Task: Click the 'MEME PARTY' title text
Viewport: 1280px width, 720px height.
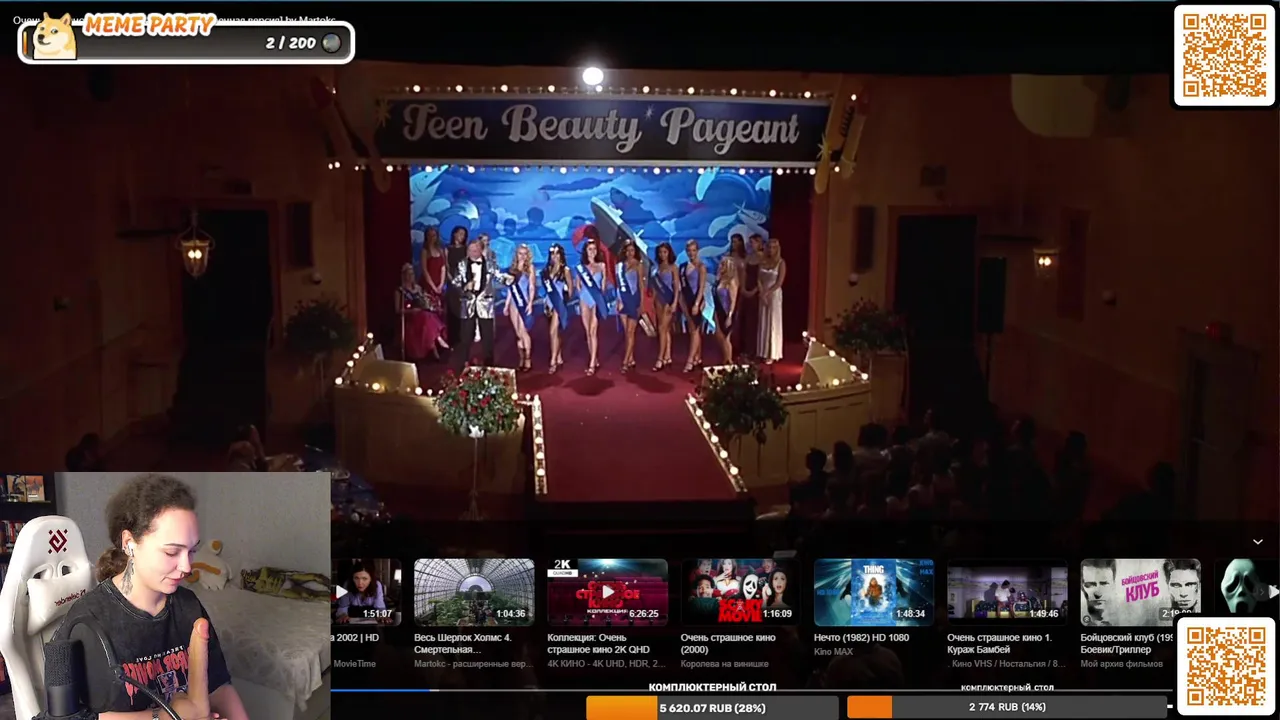Action: (149, 26)
